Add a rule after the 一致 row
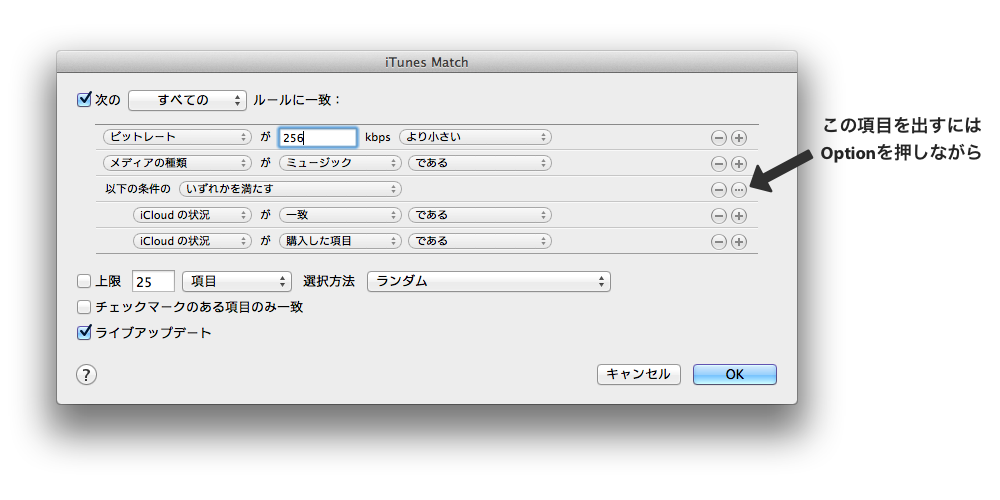Image resolution: width=1000 pixels, height=500 pixels. point(739,216)
